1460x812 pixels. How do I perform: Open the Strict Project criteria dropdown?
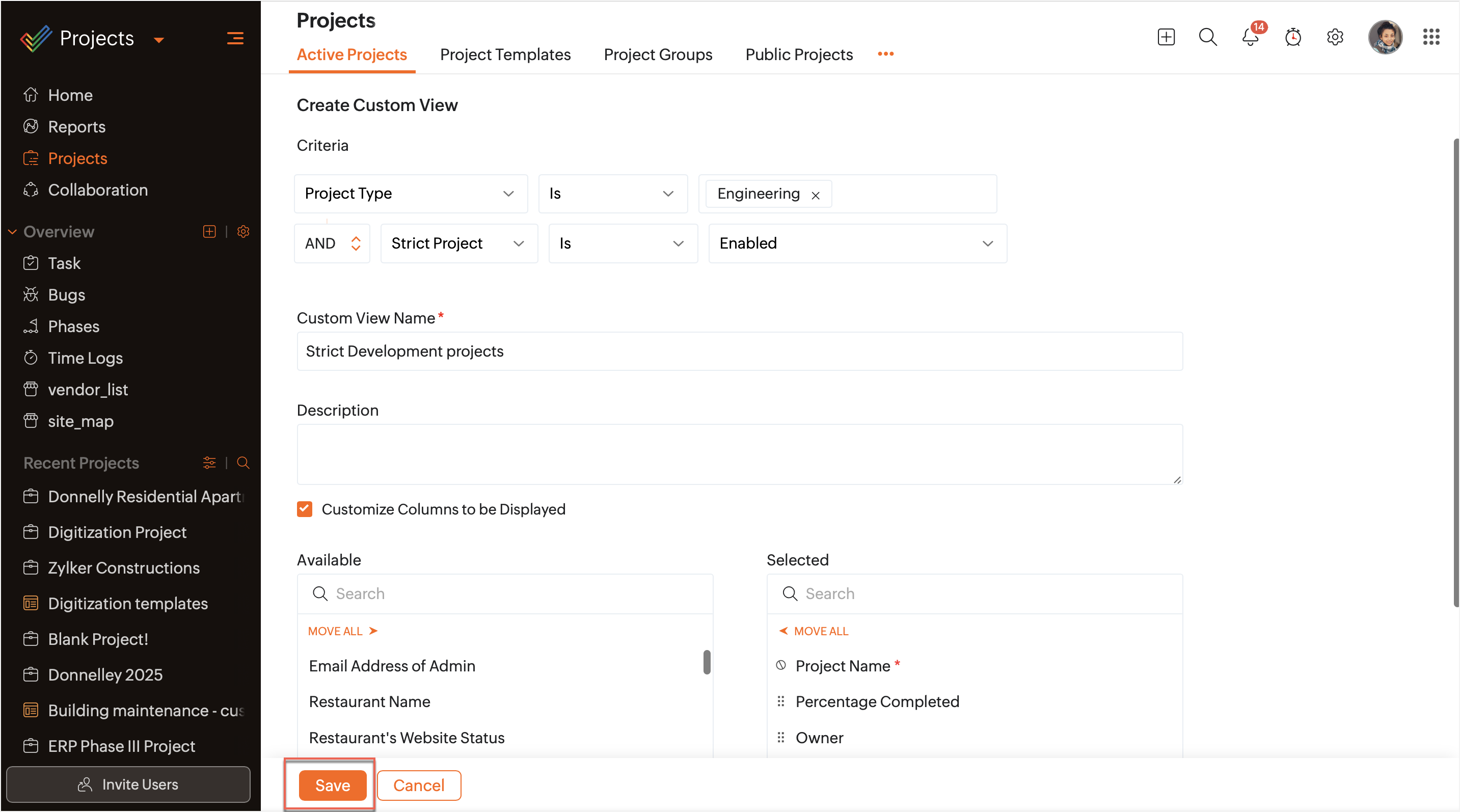pyautogui.click(x=458, y=243)
